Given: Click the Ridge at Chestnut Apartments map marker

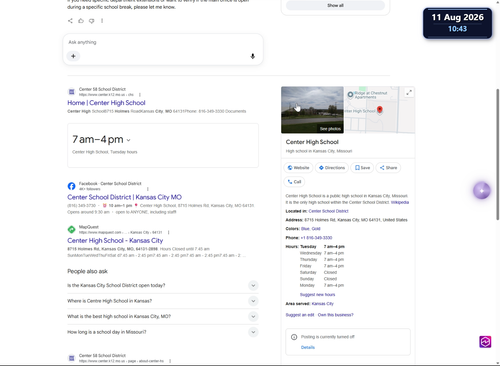Looking at the screenshot, I should click(x=350, y=95).
